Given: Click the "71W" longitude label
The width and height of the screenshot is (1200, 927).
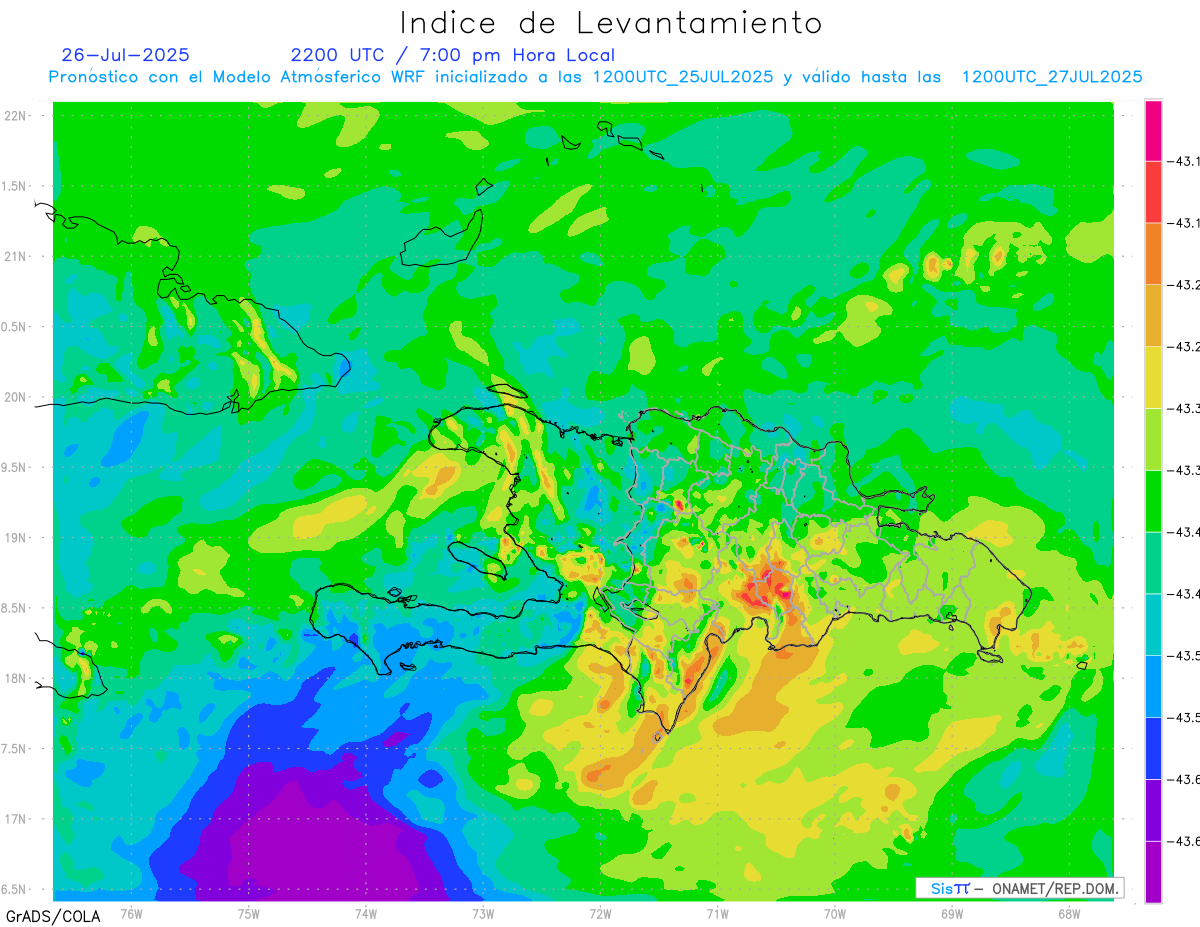Looking at the screenshot, I should [717, 913].
